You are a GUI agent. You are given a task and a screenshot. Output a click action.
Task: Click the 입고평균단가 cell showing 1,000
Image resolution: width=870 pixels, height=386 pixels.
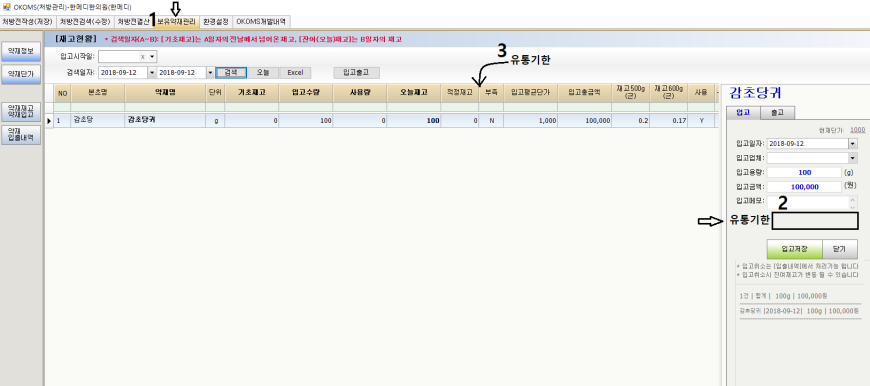(530, 120)
